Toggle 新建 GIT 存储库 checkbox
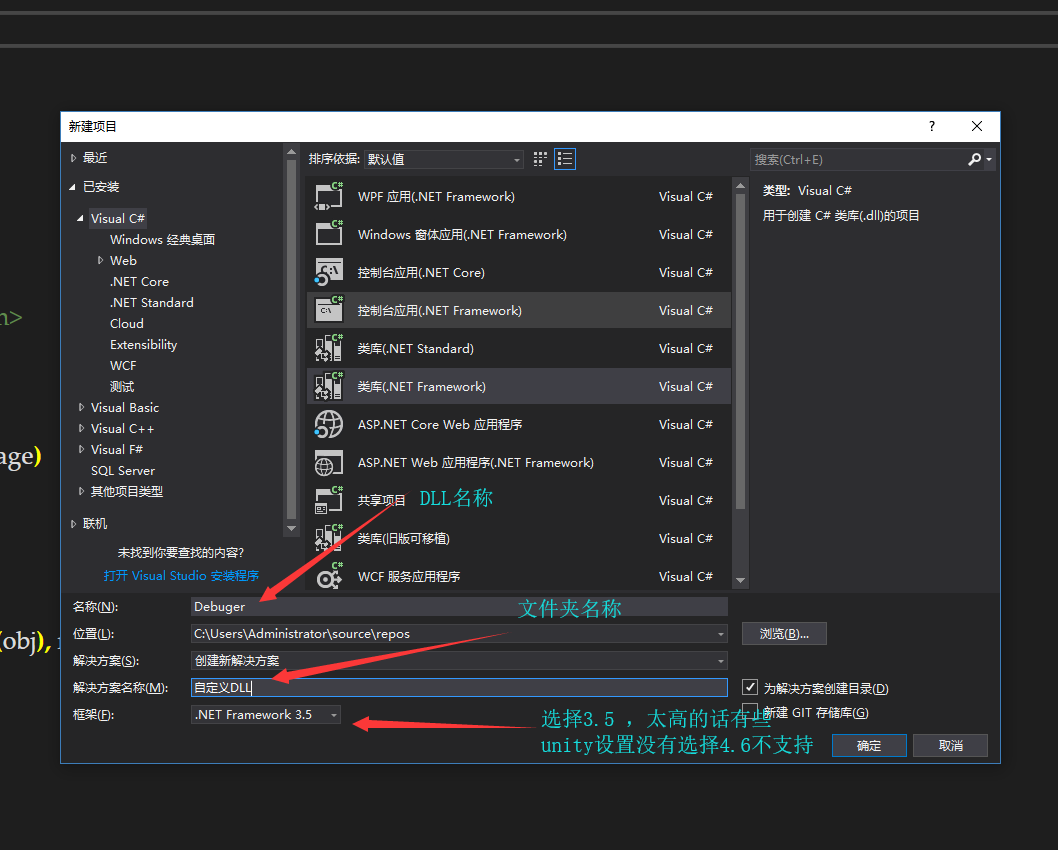Viewport: 1058px width, 850px height. click(x=750, y=712)
